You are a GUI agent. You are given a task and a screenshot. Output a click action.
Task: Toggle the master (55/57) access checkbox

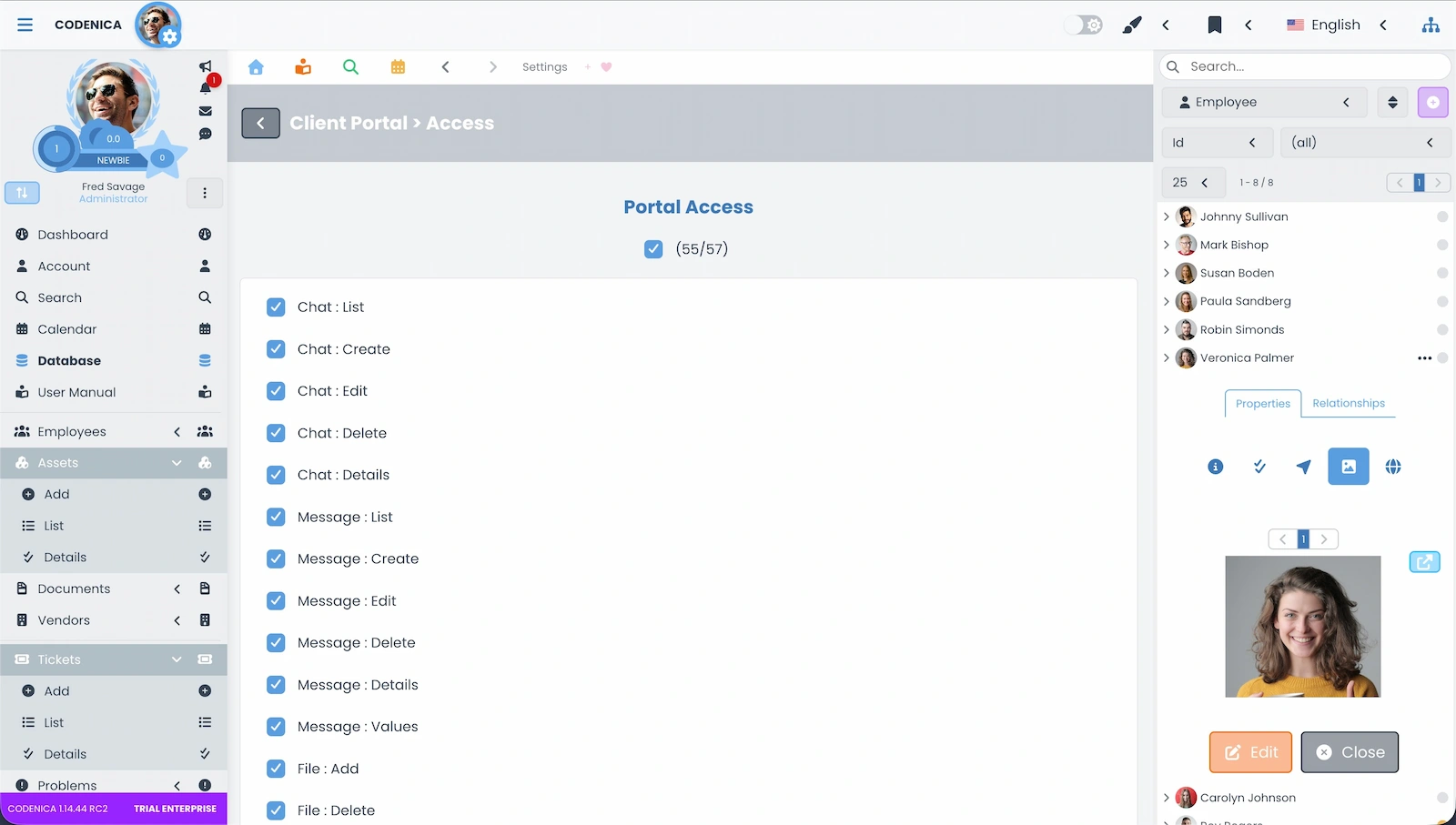click(653, 248)
